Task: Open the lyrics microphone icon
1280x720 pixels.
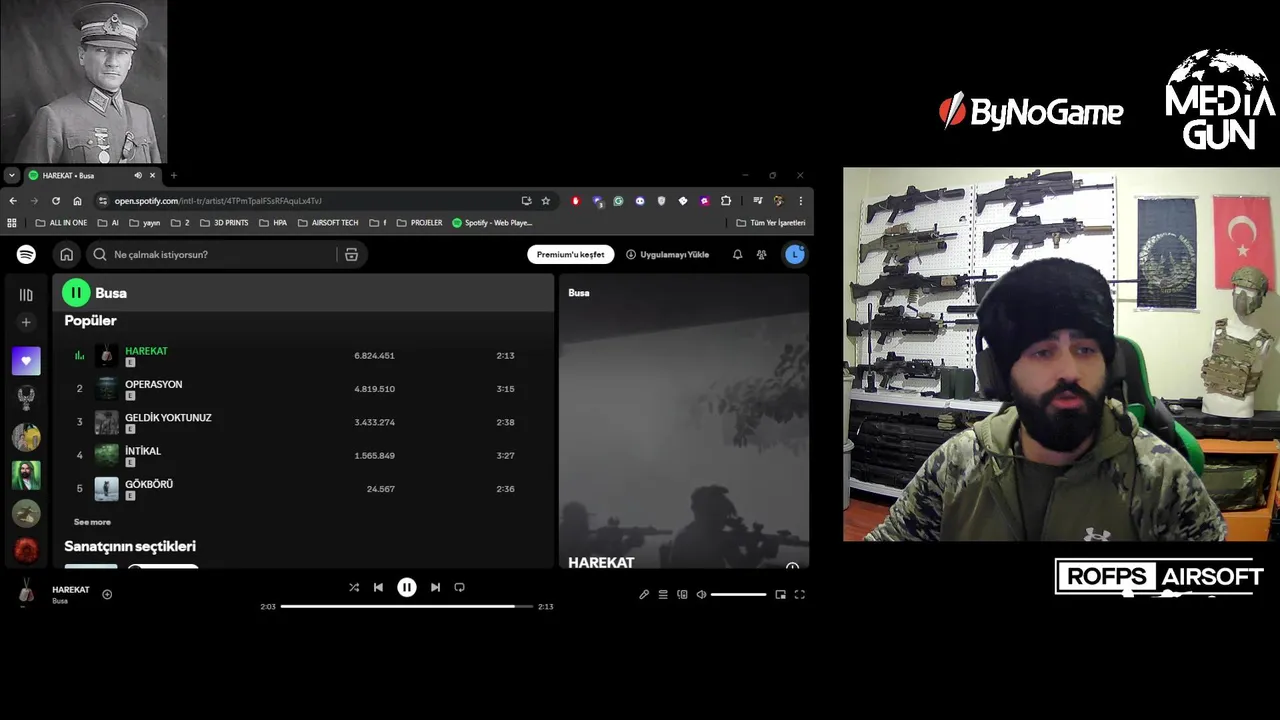Action: click(x=644, y=594)
